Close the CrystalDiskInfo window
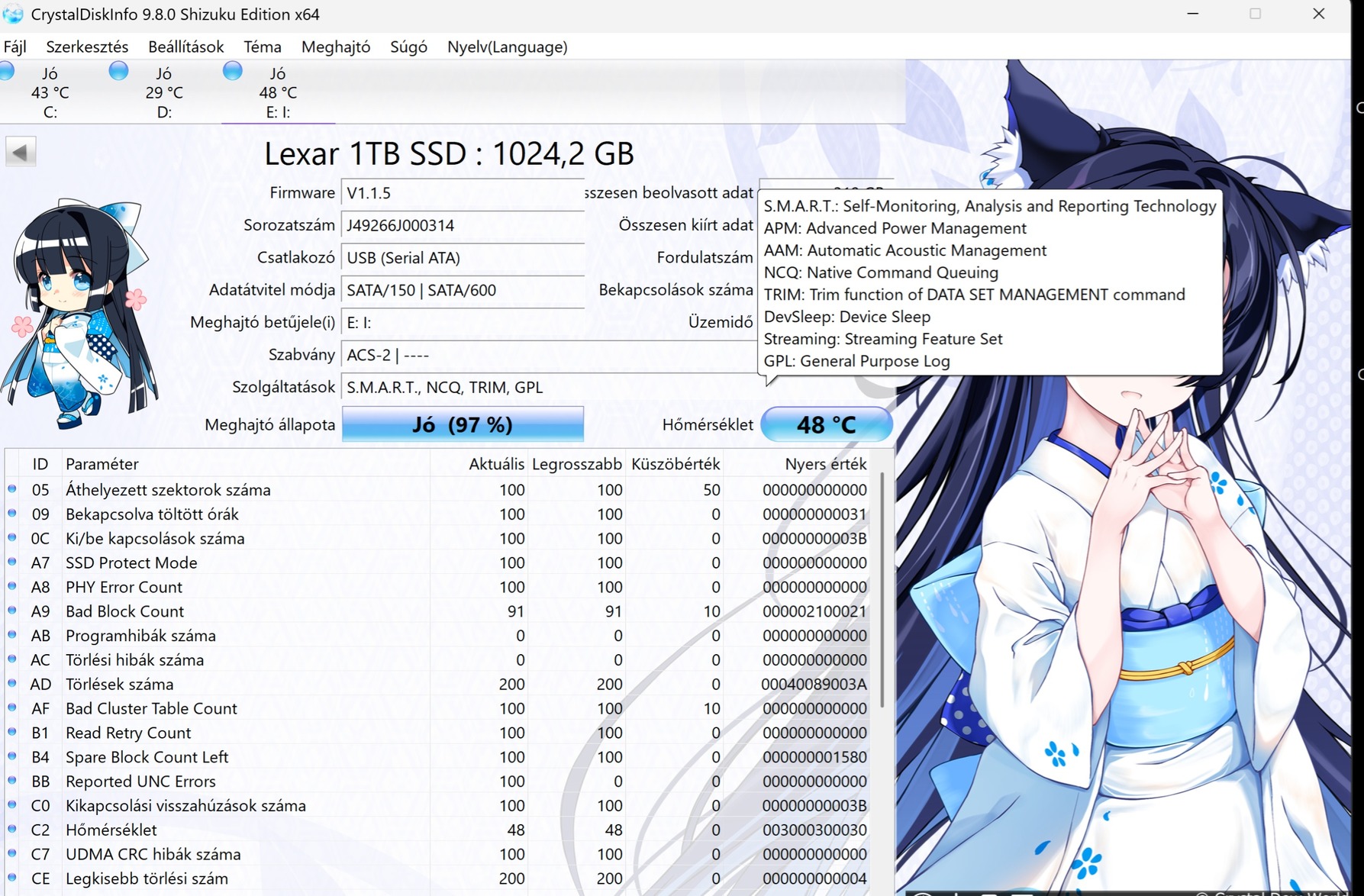 coord(1318,14)
